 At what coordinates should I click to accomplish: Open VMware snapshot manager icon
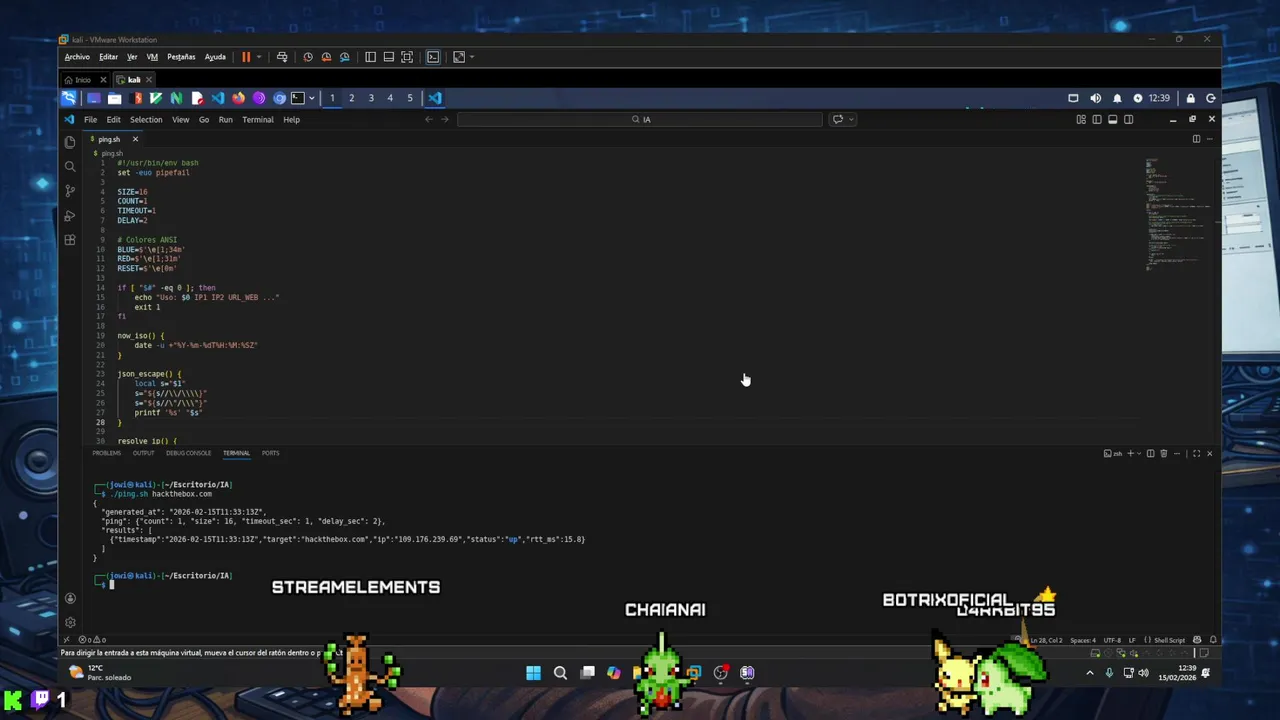coord(345,57)
